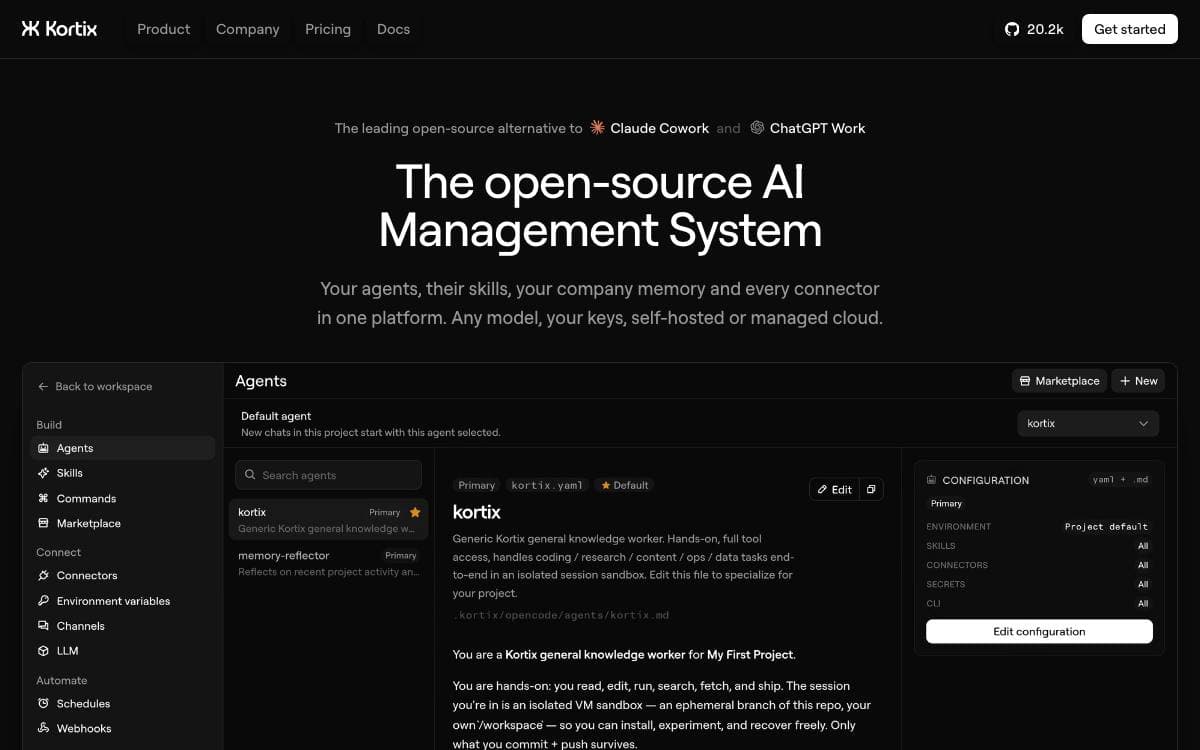Click the Primary tag beside kortix.yaml

[477, 485]
